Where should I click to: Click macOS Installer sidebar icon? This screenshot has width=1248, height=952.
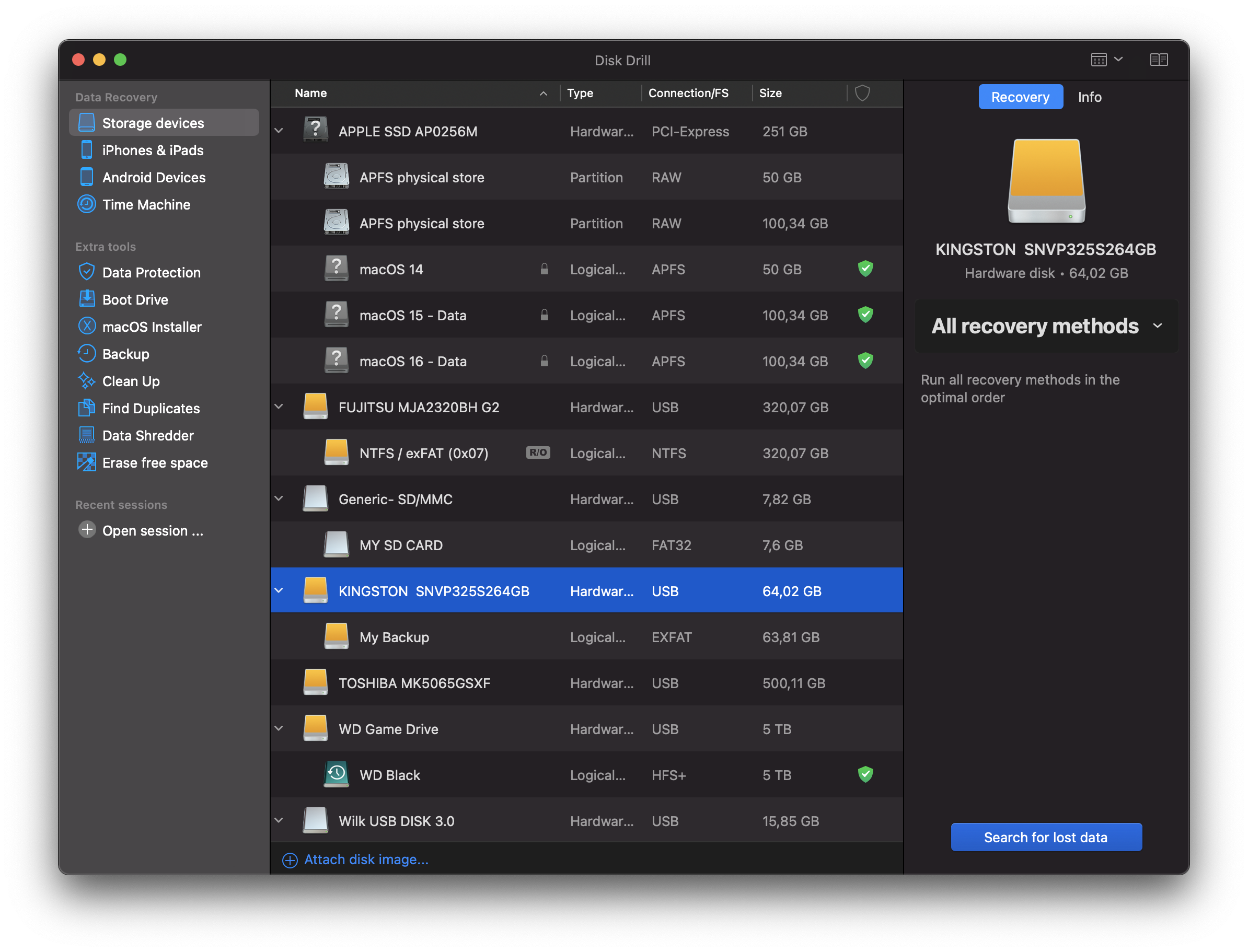(87, 326)
